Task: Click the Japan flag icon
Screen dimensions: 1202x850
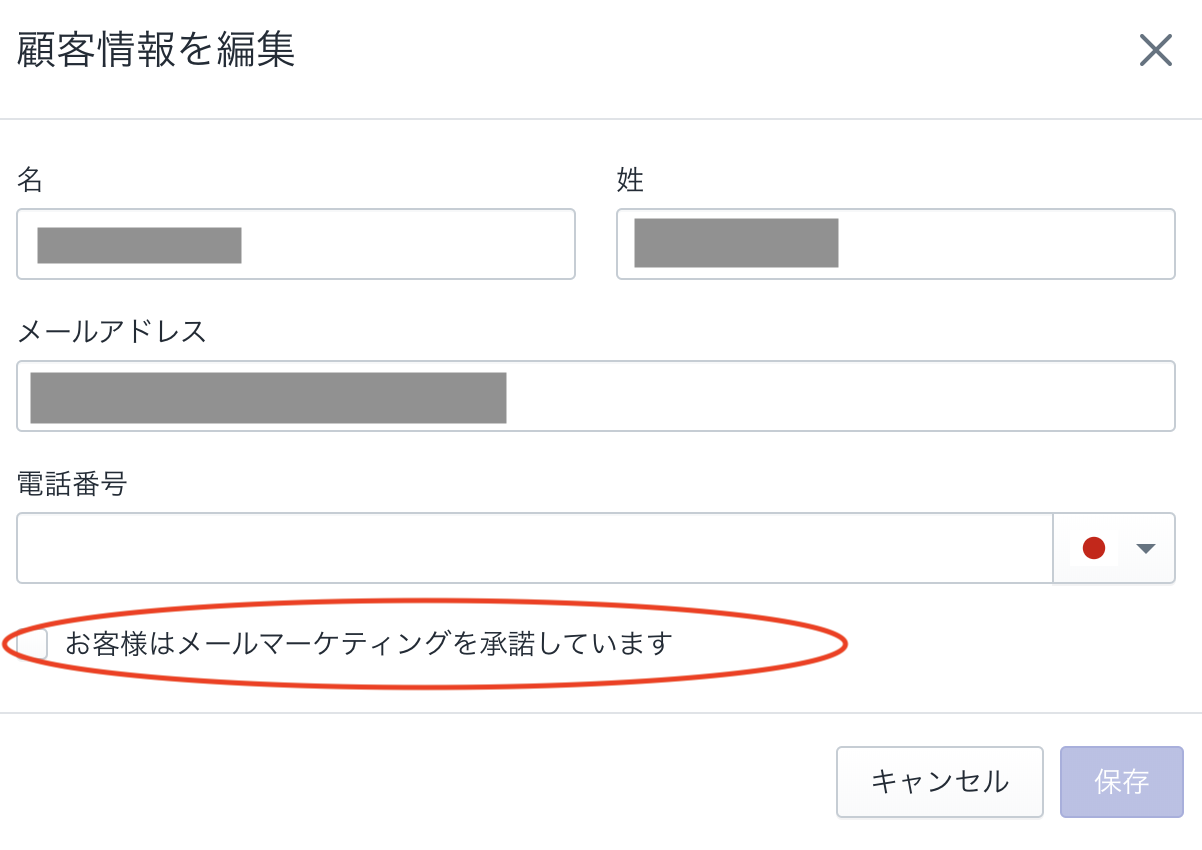Action: pyautogui.click(x=1093, y=548)
